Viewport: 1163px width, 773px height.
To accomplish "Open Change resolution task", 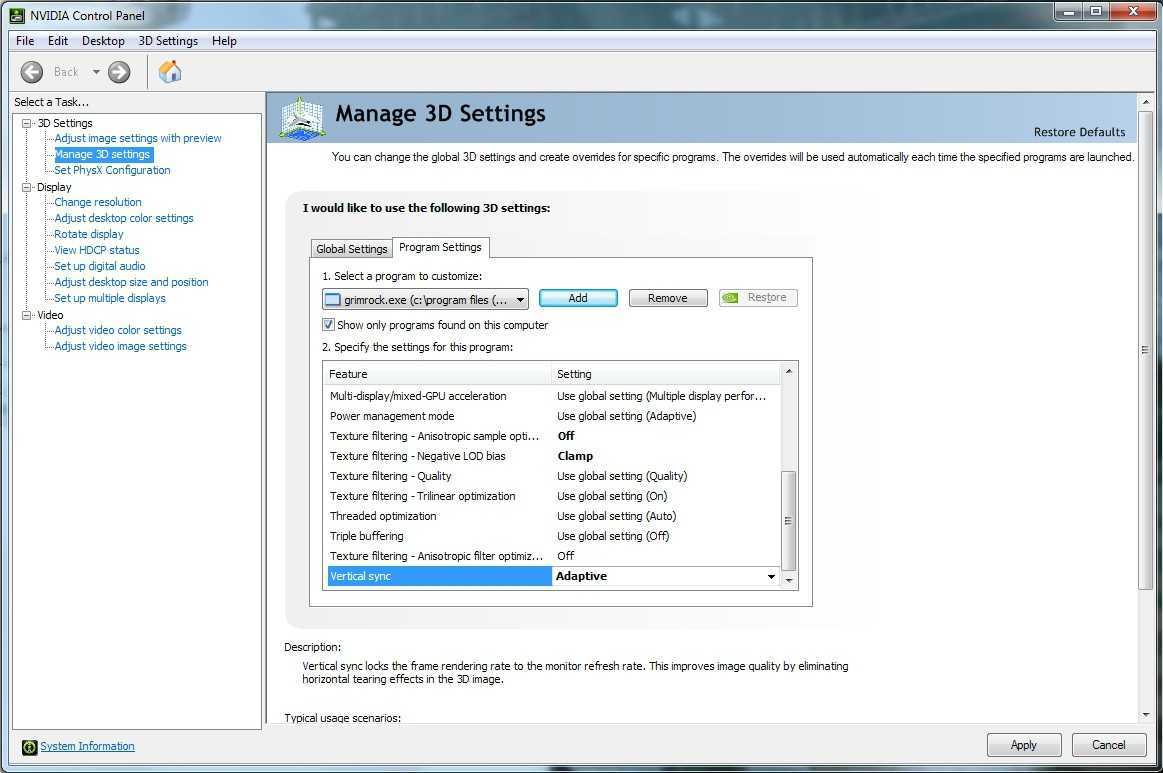I will (98, 202).
